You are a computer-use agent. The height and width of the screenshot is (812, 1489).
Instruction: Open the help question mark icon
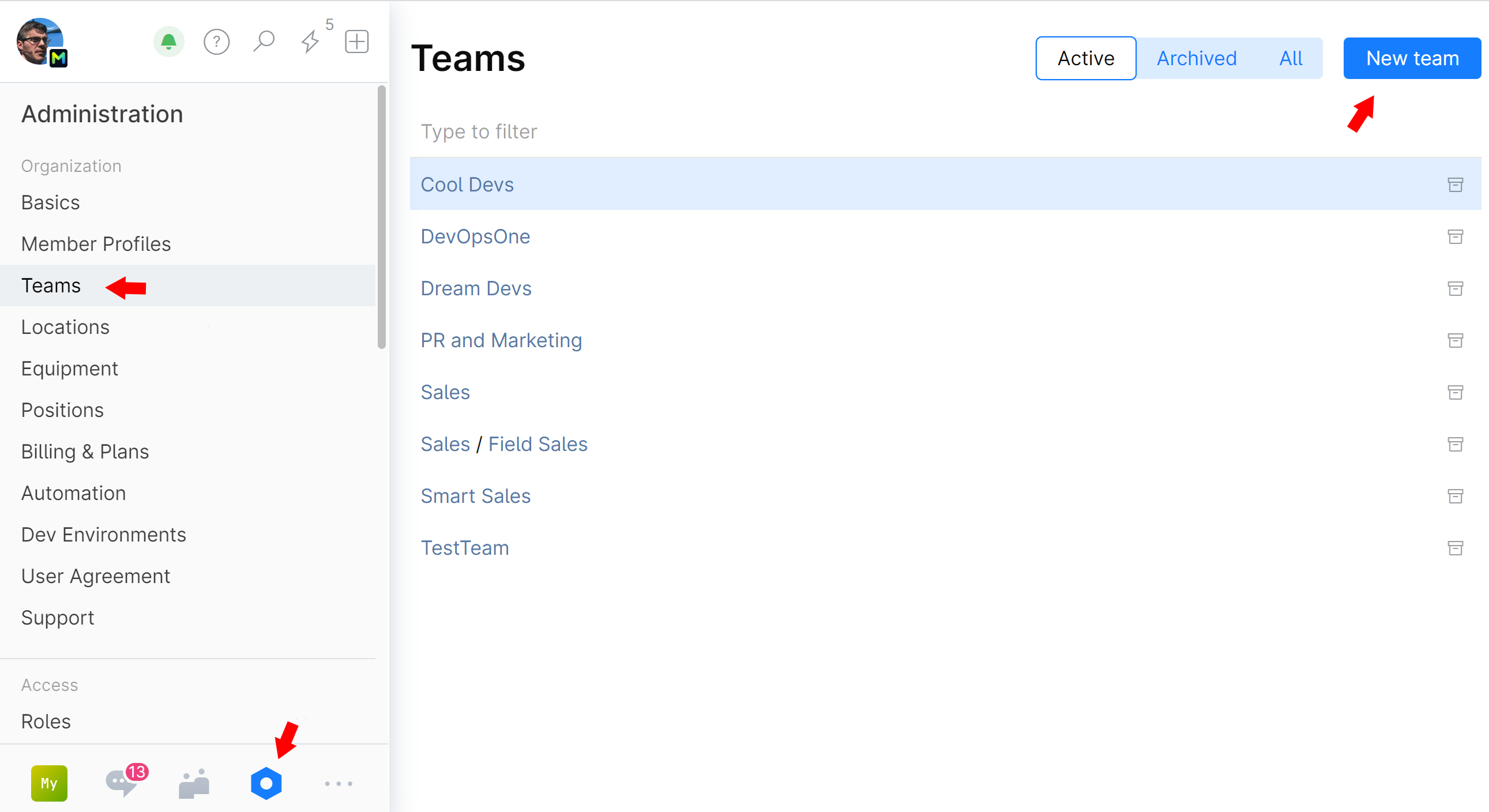click(216, 42)
